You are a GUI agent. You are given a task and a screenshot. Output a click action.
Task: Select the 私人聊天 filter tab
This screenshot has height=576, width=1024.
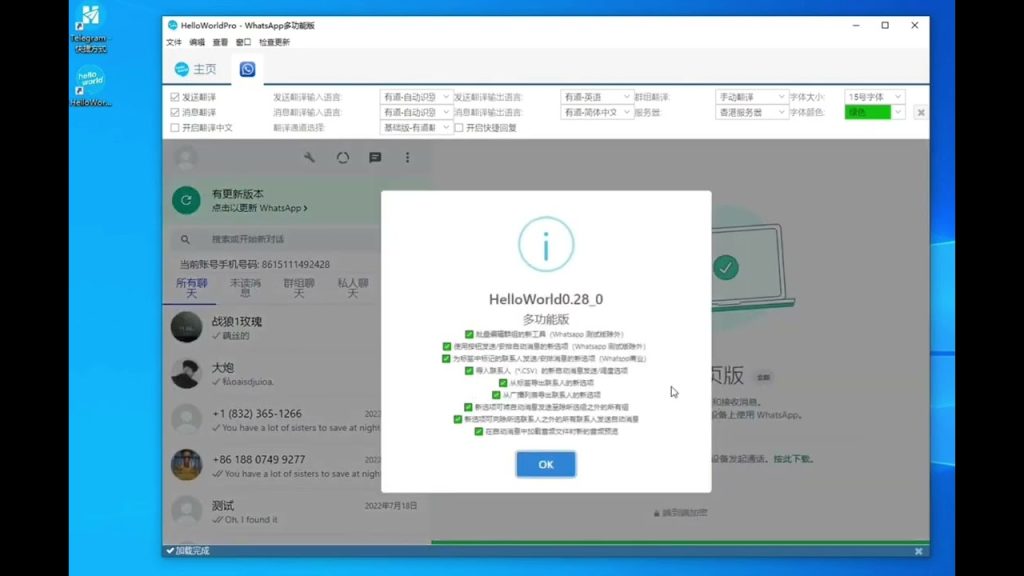353,287
